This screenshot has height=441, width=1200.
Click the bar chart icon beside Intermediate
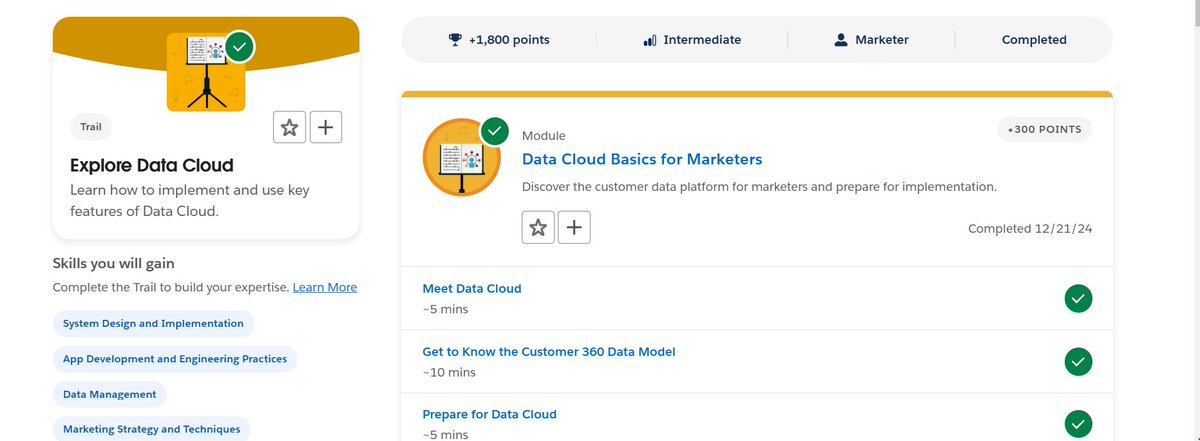point(650,40)
